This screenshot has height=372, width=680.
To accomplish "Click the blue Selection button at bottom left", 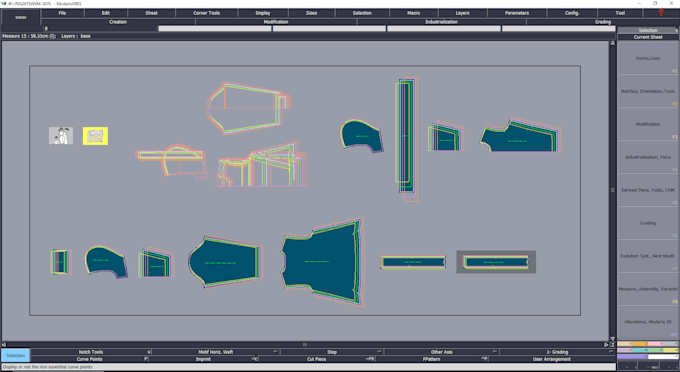I will pos(16,355).
